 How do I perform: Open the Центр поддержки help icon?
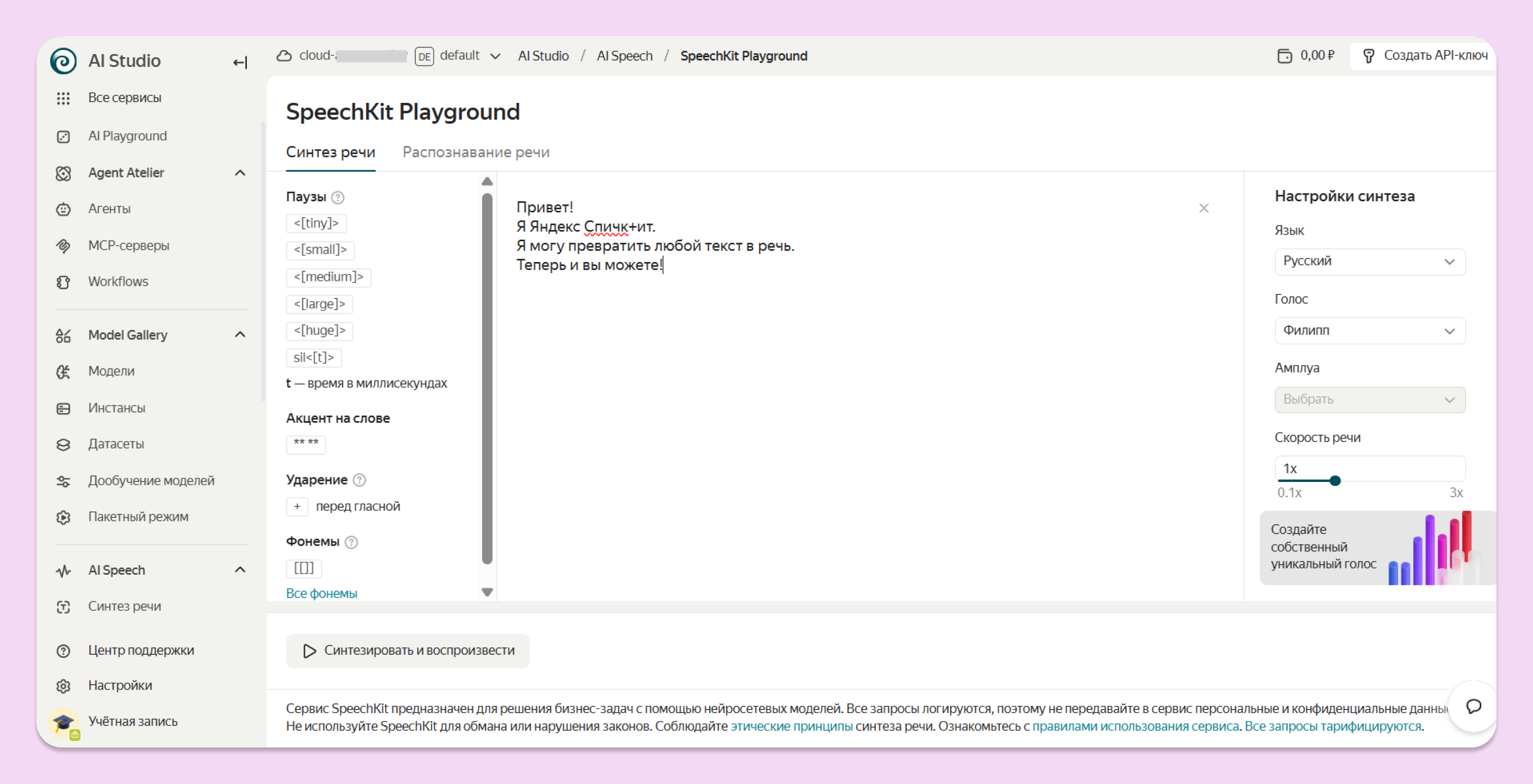tap(63, 651)
